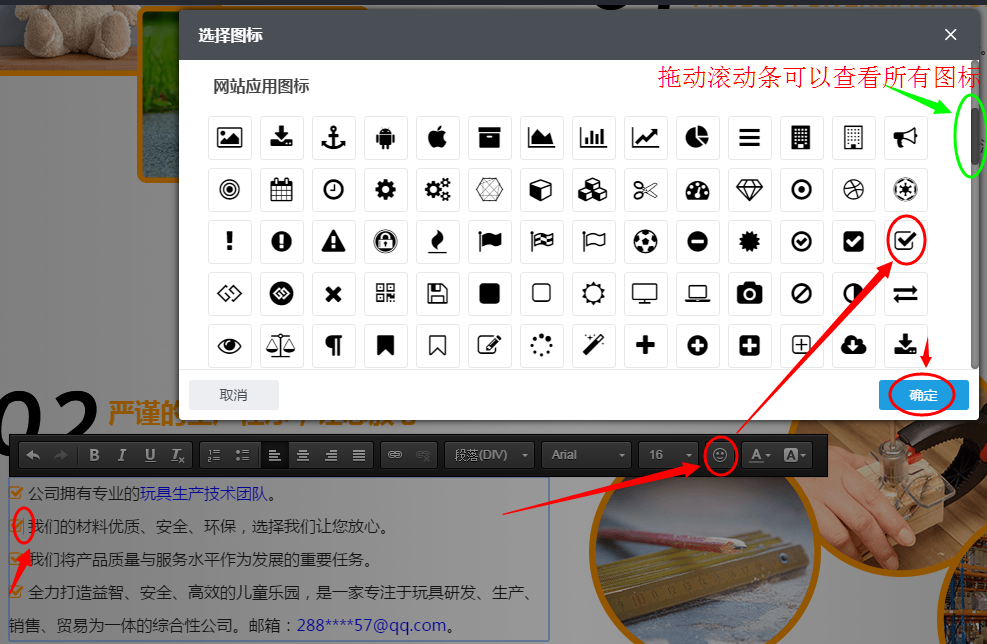The width and height of the screenshot is (987, 644).
Task: Open the 段落(DIV) paragraph format dropdown
Action: coord(489,455)
